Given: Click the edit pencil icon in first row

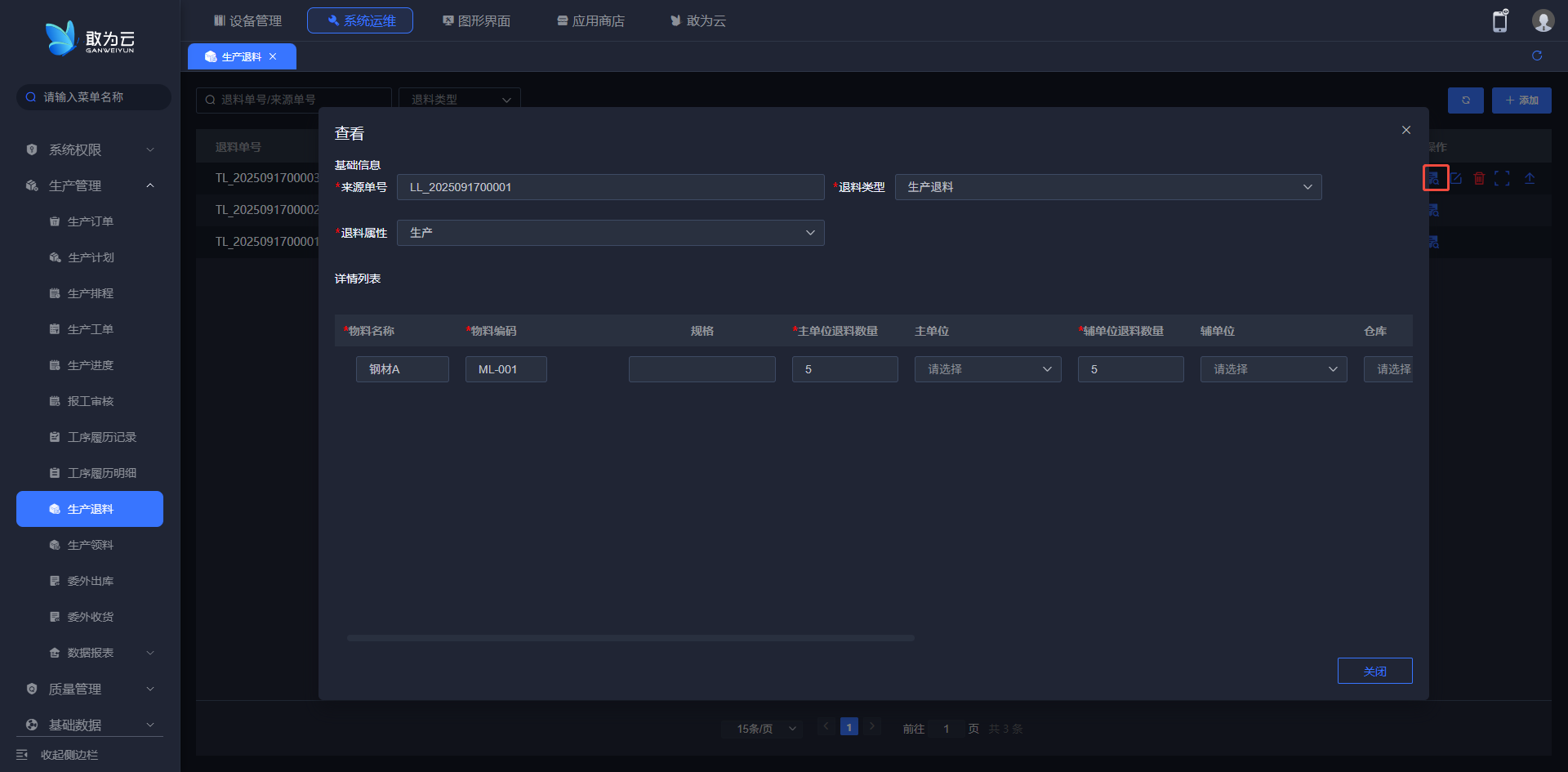Looking at the screenshot, I should click(x=1456, y=178).
